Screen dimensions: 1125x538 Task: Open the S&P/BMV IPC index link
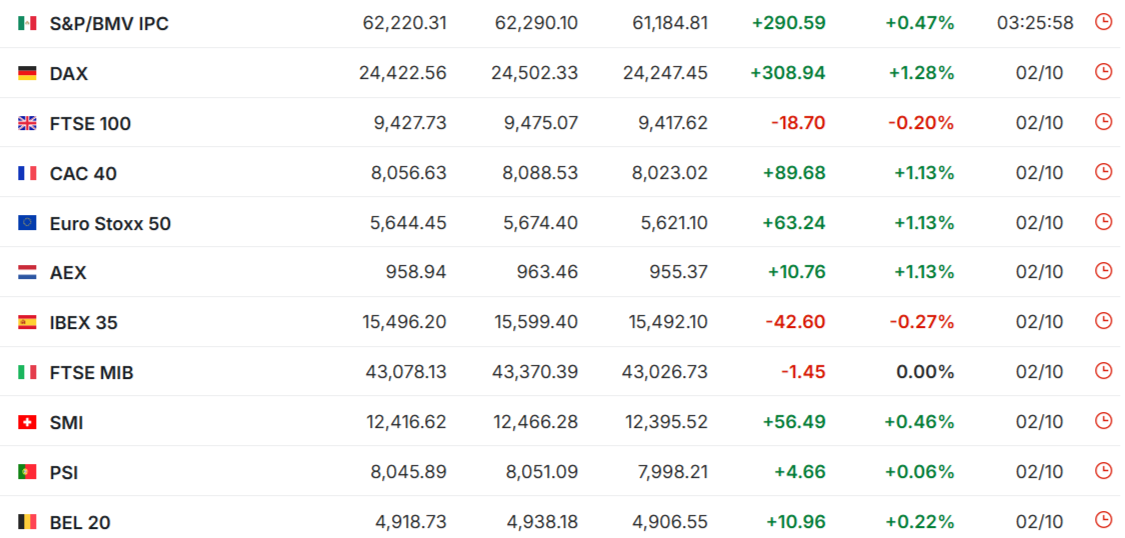109,23
